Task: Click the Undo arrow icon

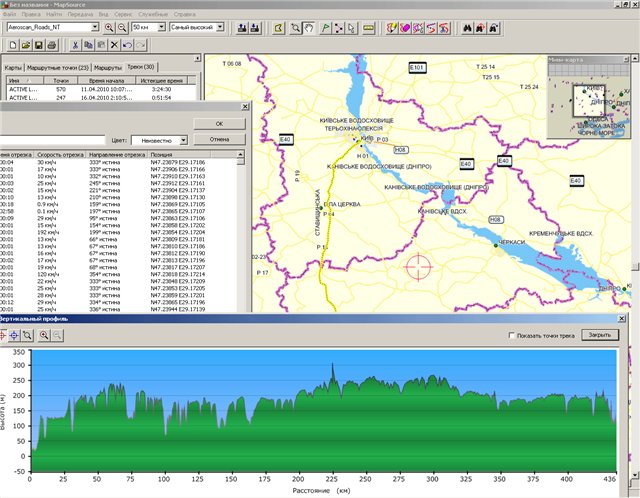Action: point(127,45)
